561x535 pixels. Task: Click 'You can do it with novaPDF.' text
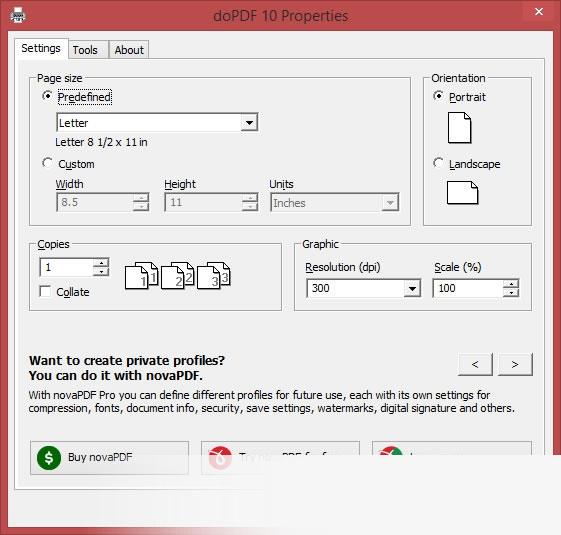[116, 376]
